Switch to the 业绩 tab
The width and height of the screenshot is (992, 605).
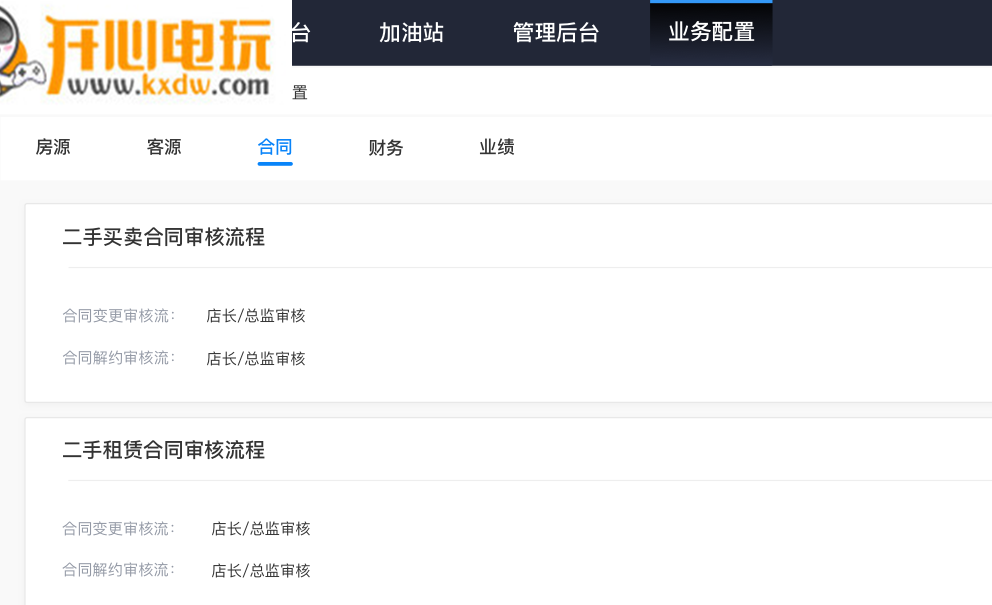pos(496,147)
